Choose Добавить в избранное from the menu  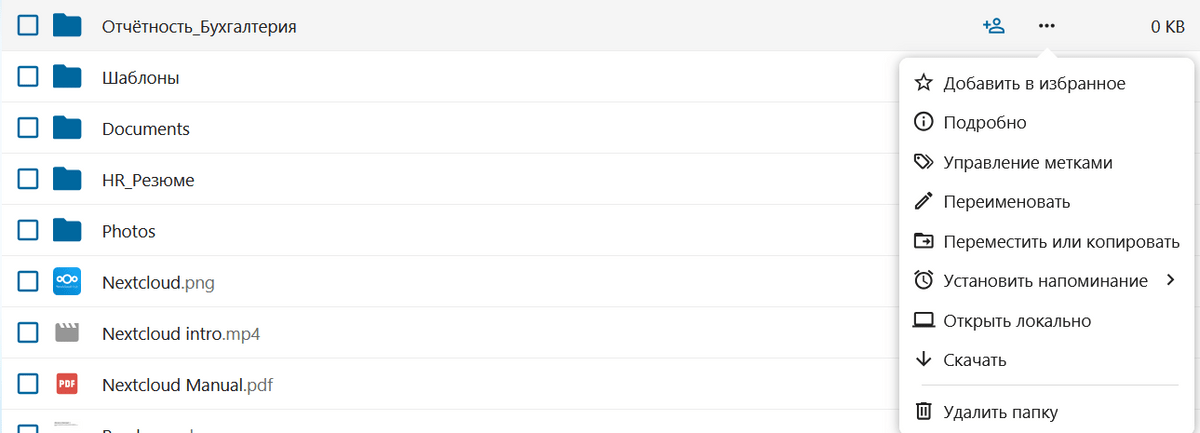(1034, 83)
